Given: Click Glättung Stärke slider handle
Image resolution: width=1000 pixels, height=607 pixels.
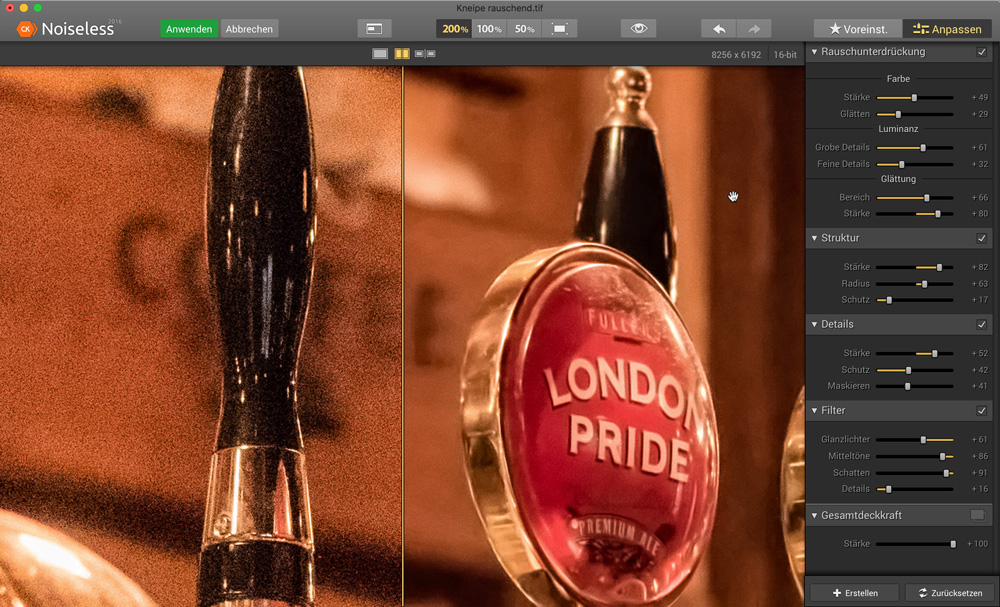Looking at the screenshot, I should [x=938, y=214].
